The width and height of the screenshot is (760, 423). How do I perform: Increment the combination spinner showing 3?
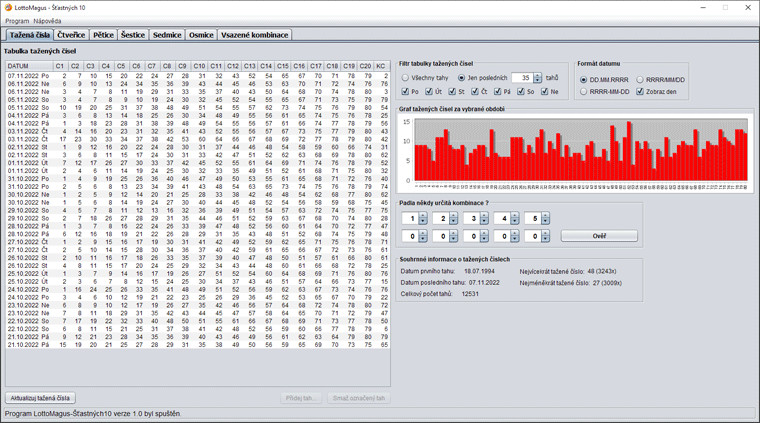tap(484, 215)
